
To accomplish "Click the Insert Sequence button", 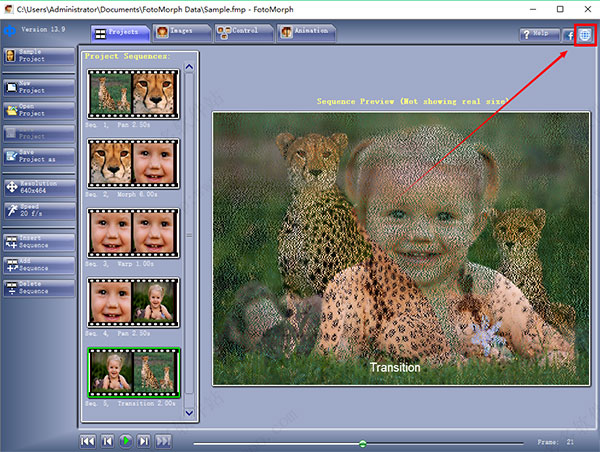I will pyautogui.click(x=39, y=242).
